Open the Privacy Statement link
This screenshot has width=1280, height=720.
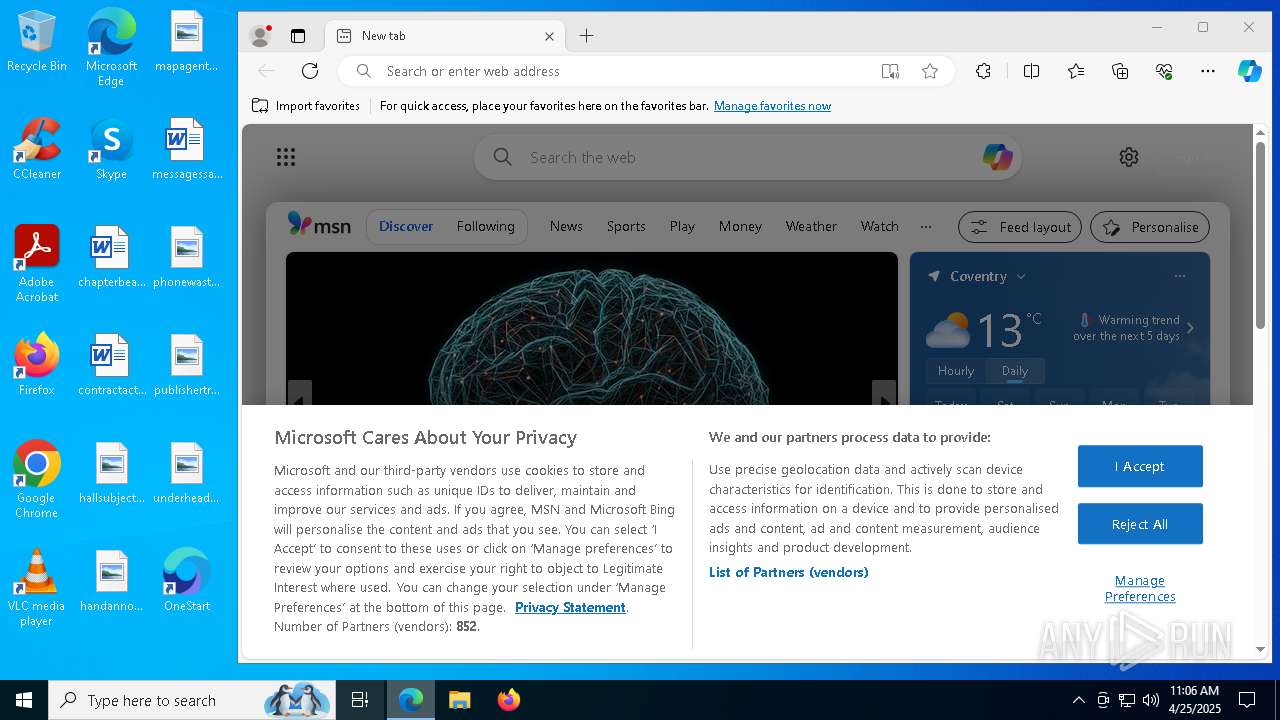570,607
